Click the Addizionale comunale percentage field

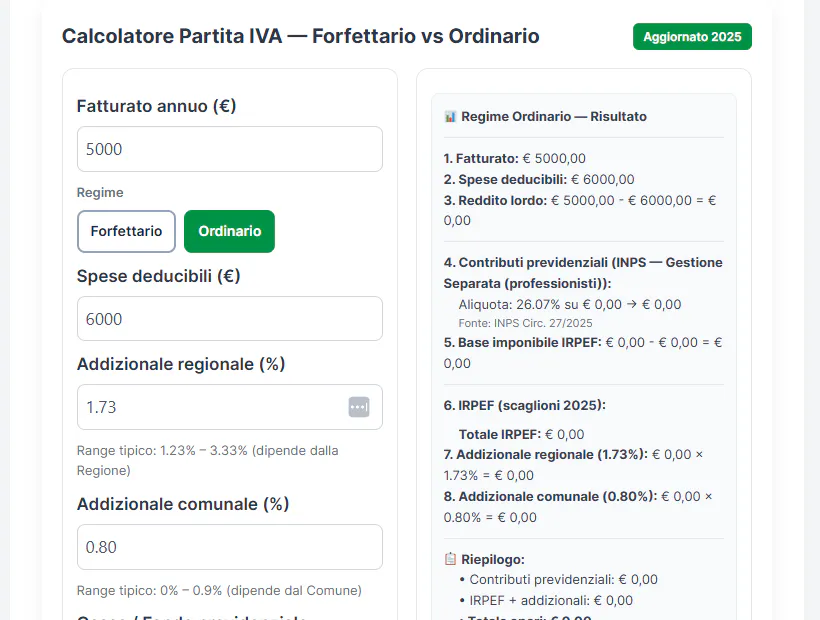(230, 547)
